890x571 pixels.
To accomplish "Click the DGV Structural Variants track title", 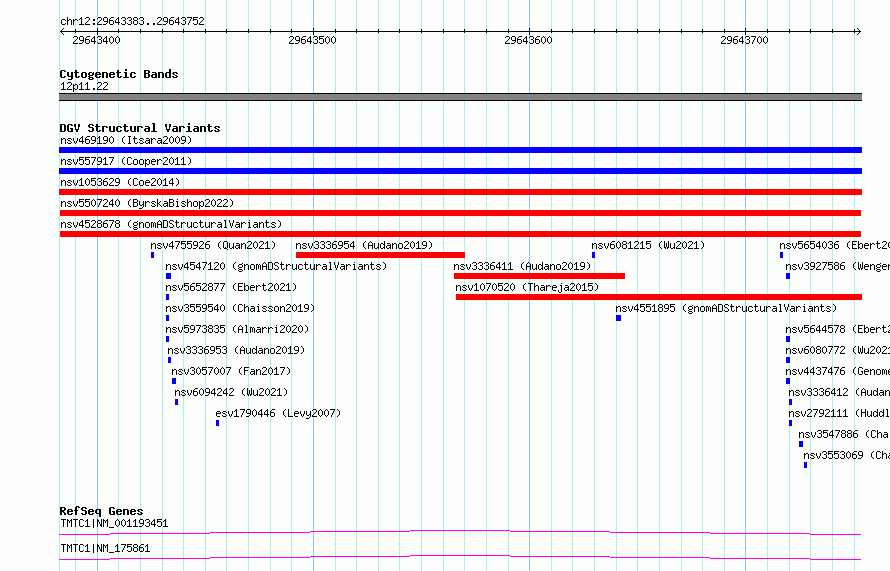I will pyautogui.click(x=140, y=128).
